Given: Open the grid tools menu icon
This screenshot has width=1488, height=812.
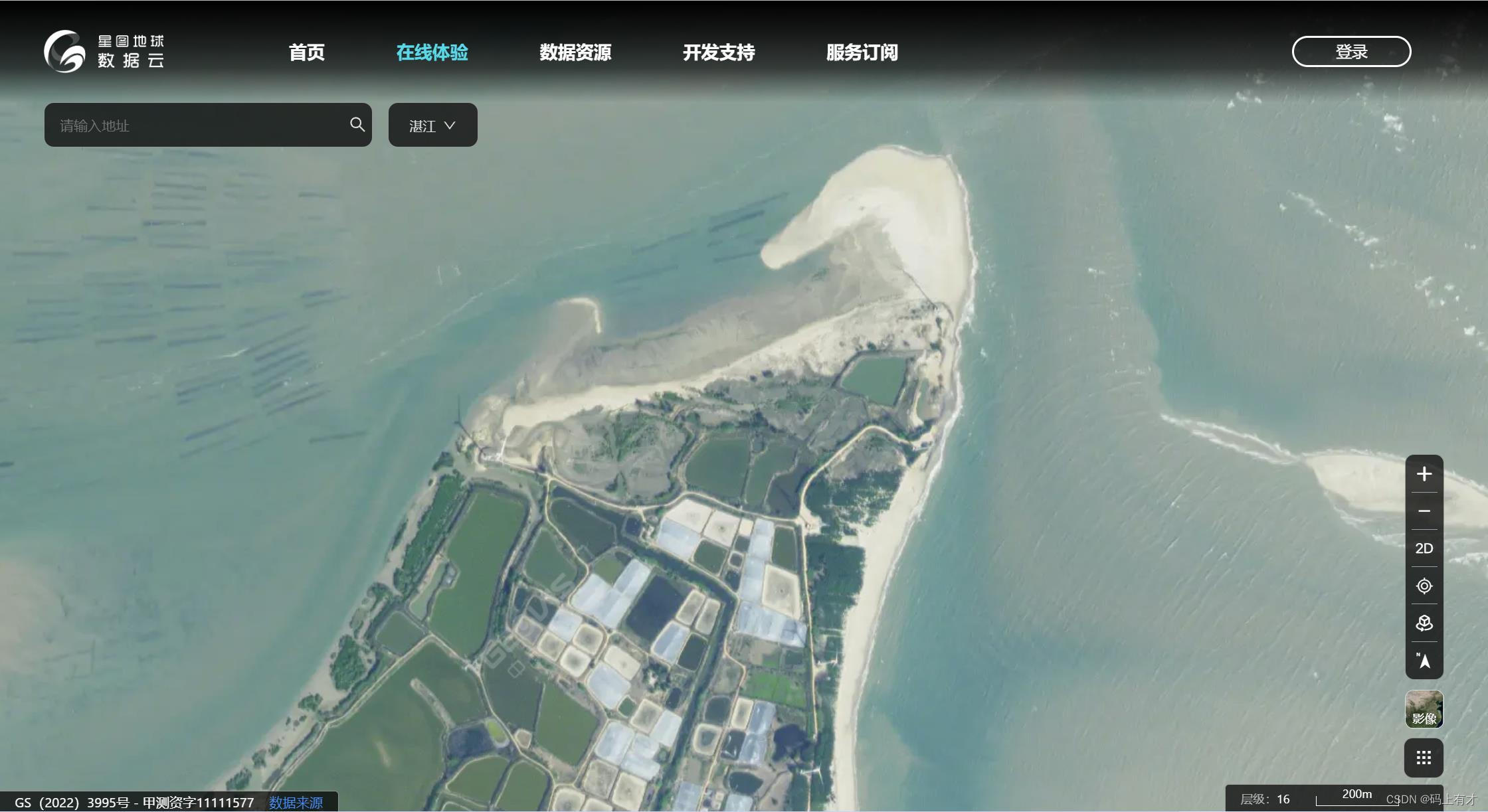Looking at the screenshot, I should click(1424, 758).
